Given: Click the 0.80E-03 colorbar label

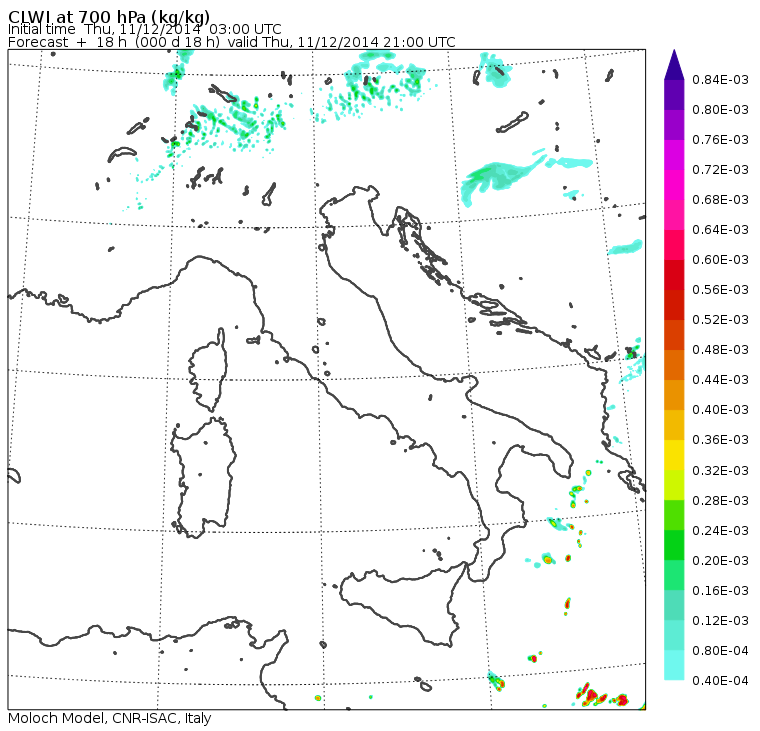Looking at the screenshot, I should (720, 110).
